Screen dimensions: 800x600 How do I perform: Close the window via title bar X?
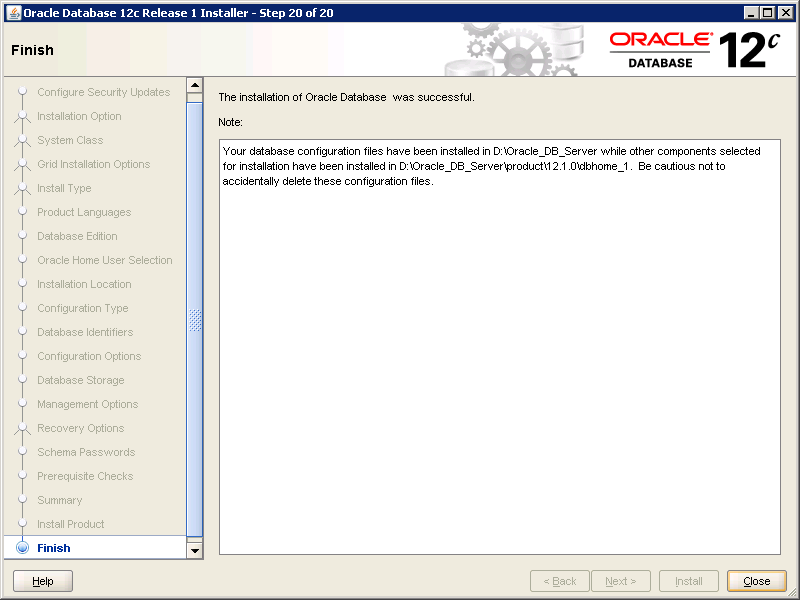[786, 13]
